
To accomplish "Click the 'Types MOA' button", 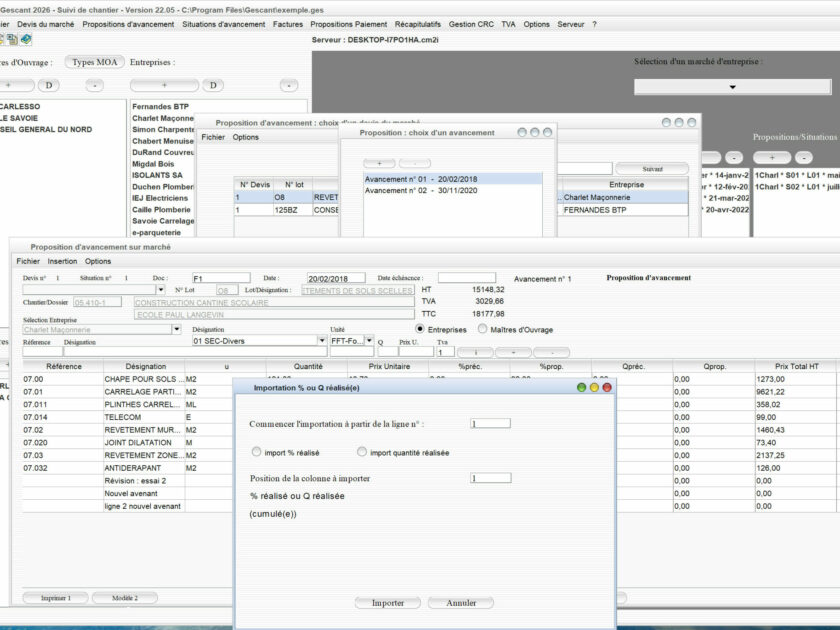I will (94, 62).
